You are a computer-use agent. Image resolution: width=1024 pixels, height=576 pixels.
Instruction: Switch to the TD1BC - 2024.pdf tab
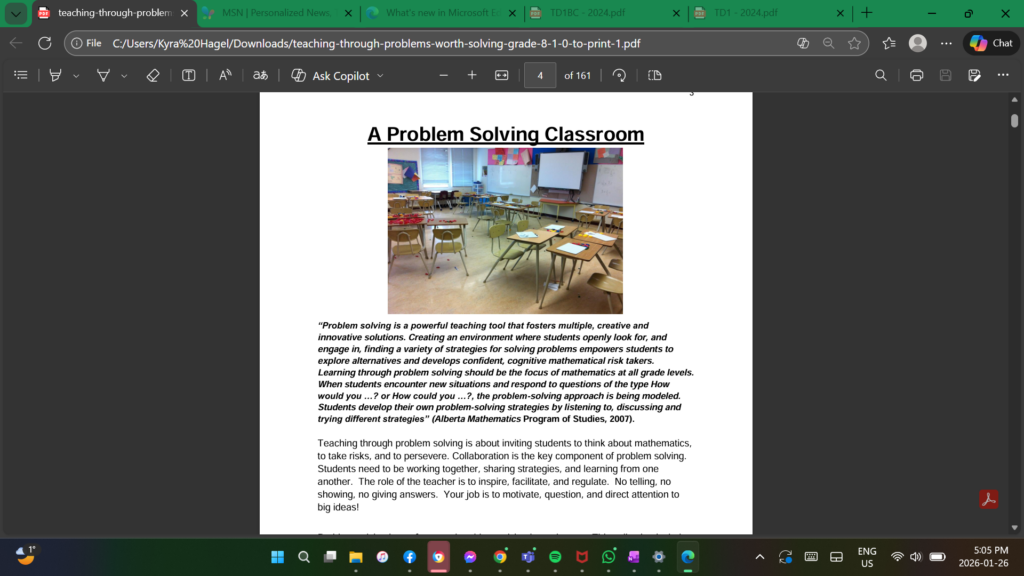(600, 13)
